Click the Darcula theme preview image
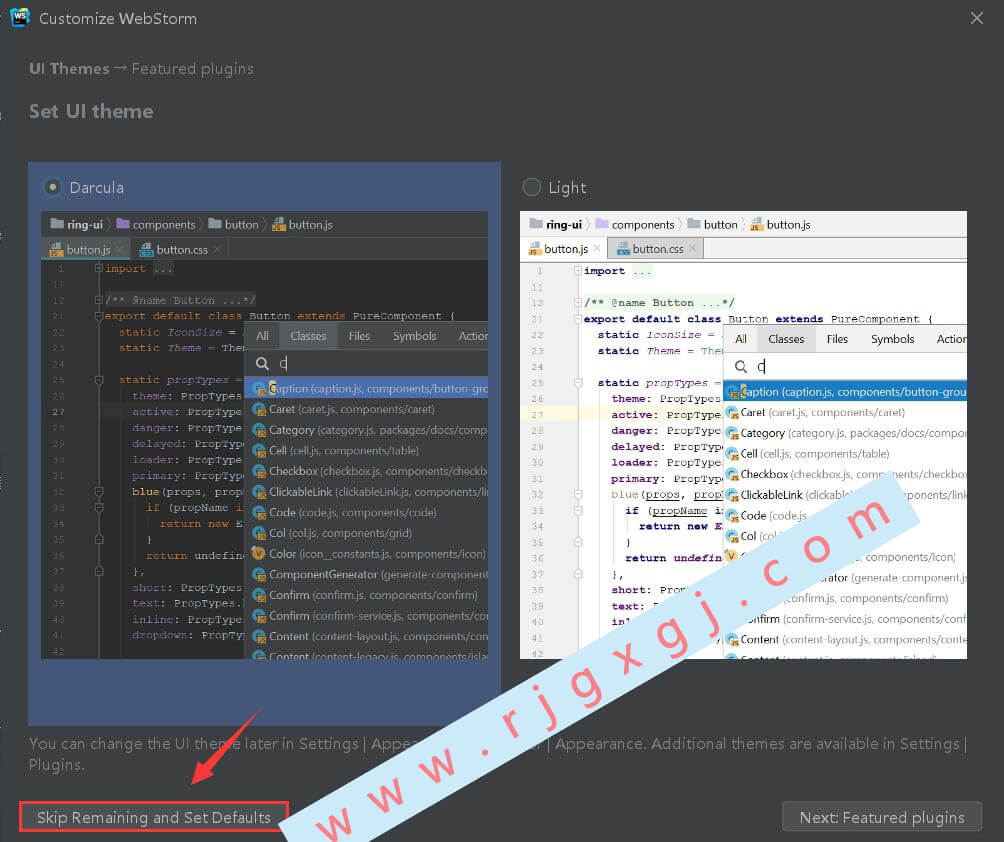The height and width of the screenshot is (842, 1004). coord(264,435)
